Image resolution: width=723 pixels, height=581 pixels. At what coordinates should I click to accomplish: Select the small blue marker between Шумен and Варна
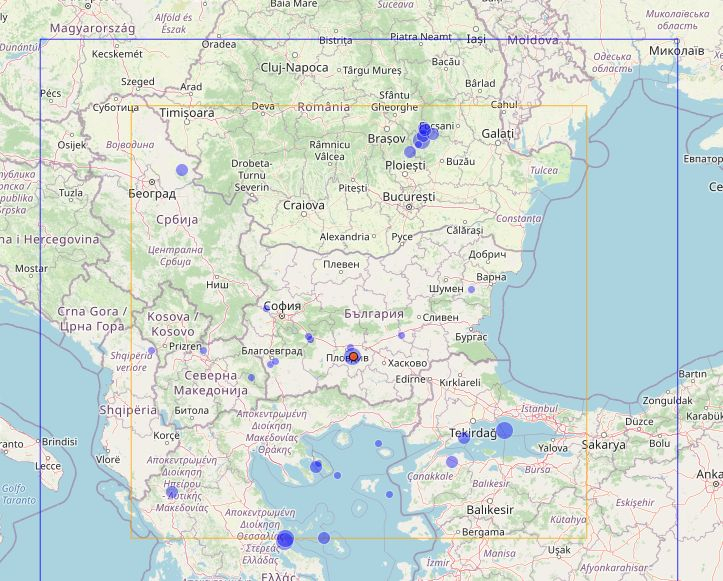pos(471,290)
